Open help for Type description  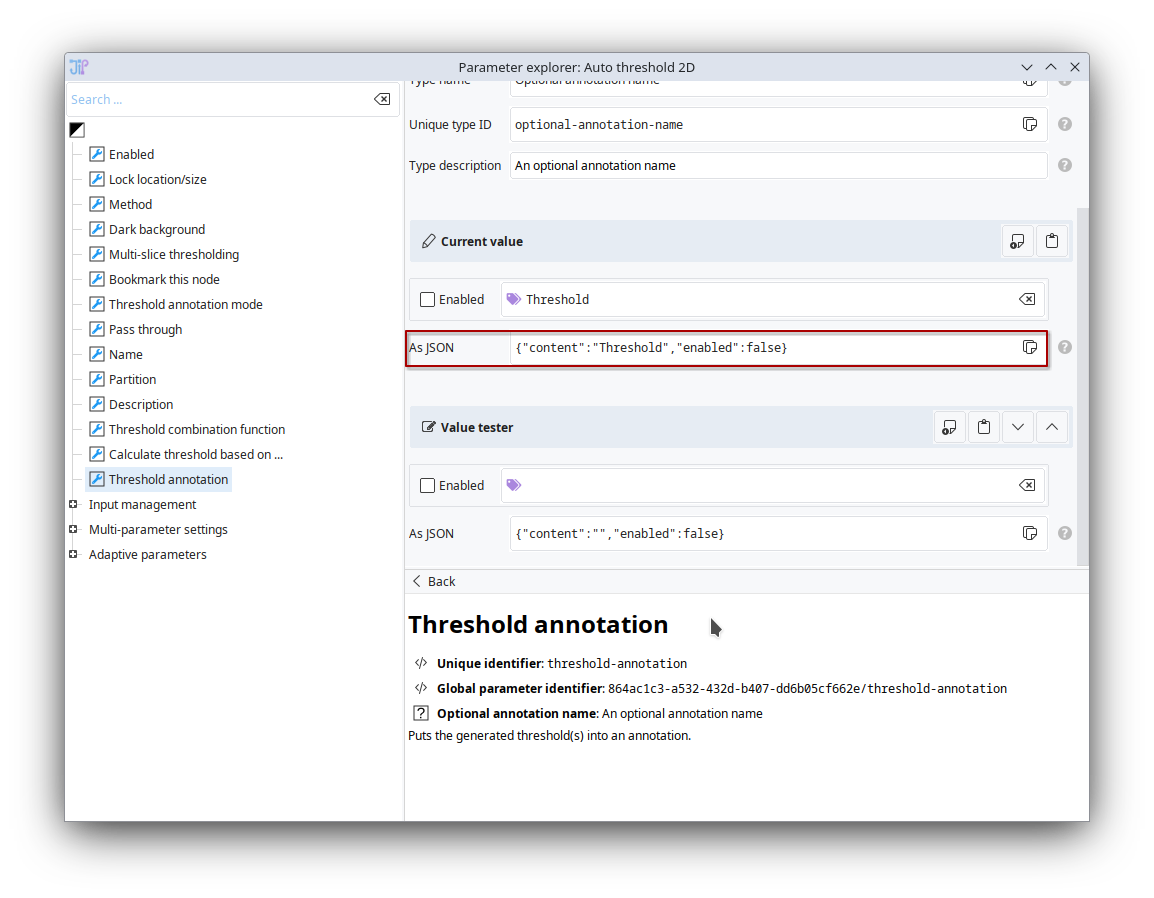pos(1064,166)
